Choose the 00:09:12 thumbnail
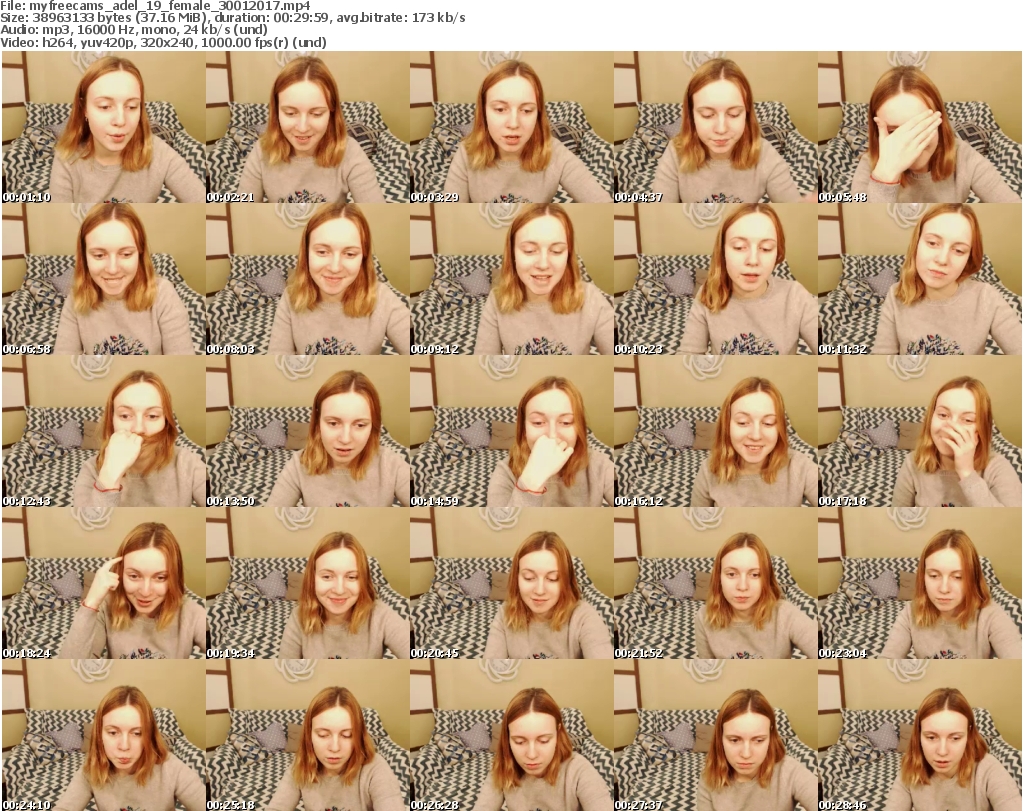Viewport: 1024px width, 811px height. click(511, 279)
